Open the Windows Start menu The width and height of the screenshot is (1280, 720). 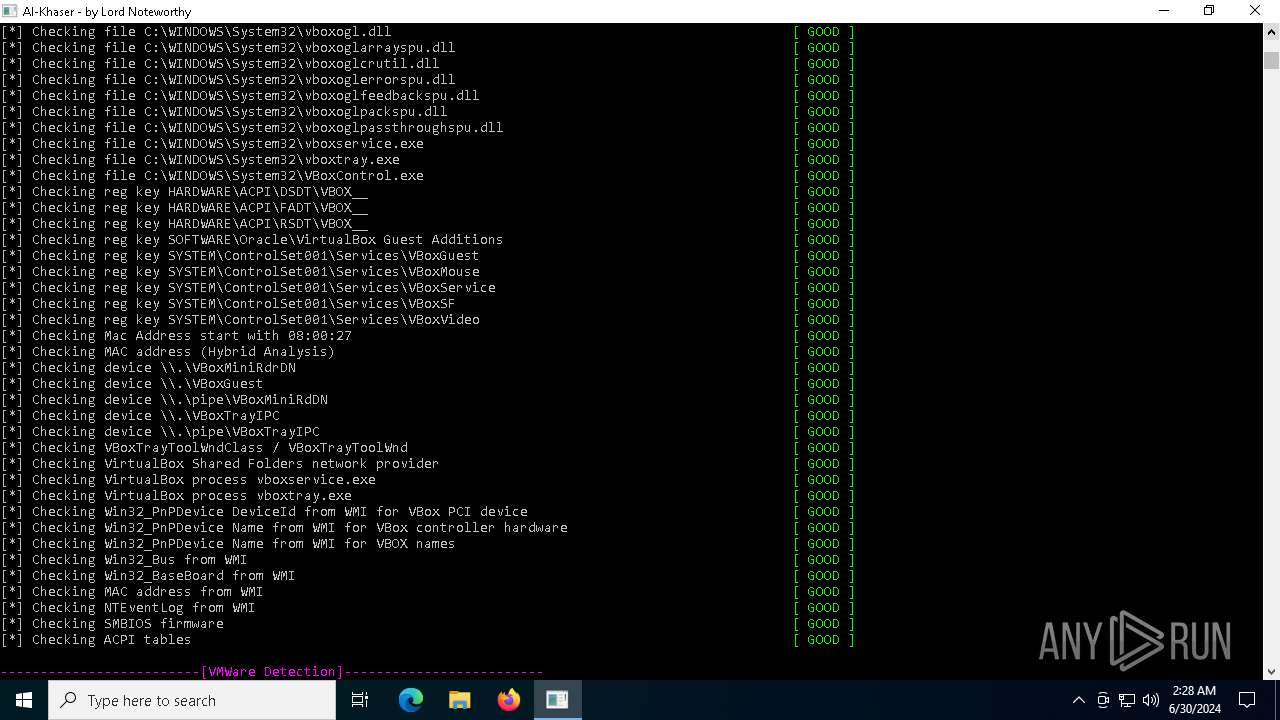[24, 700]
